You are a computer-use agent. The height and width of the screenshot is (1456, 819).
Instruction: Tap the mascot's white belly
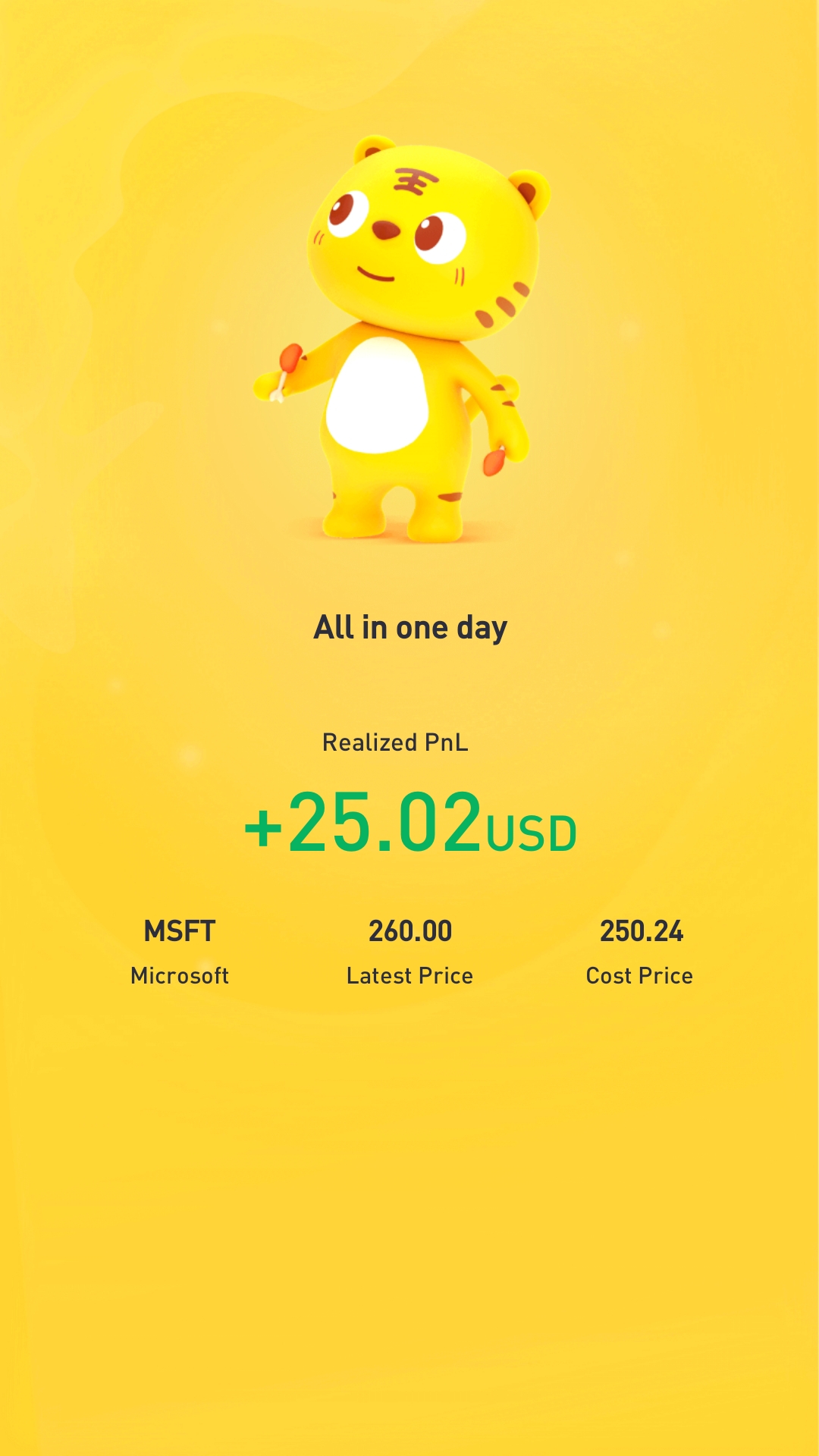(377, 395)
